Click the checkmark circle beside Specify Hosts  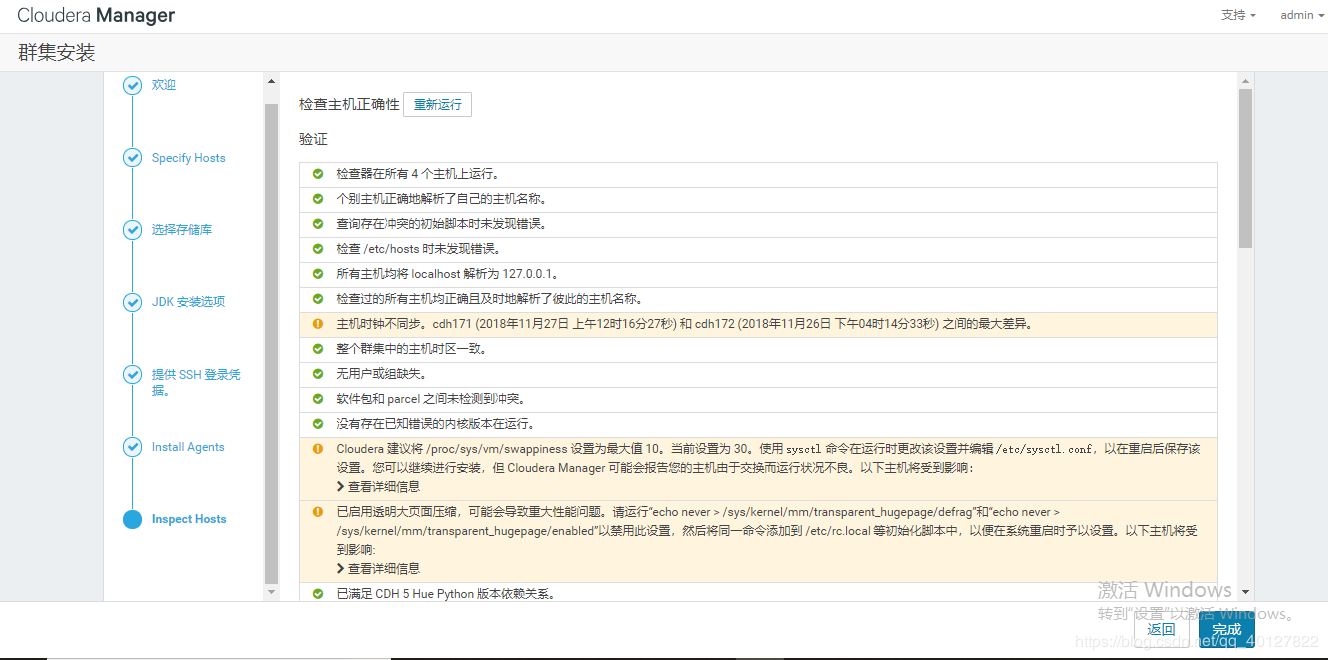pos(132,158)
